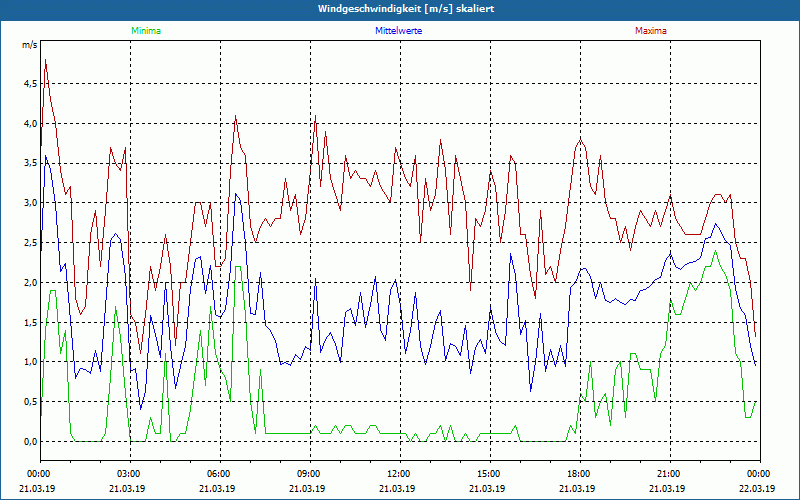
Task: Click the '21:00' time axis label
Action: [670, 474]
